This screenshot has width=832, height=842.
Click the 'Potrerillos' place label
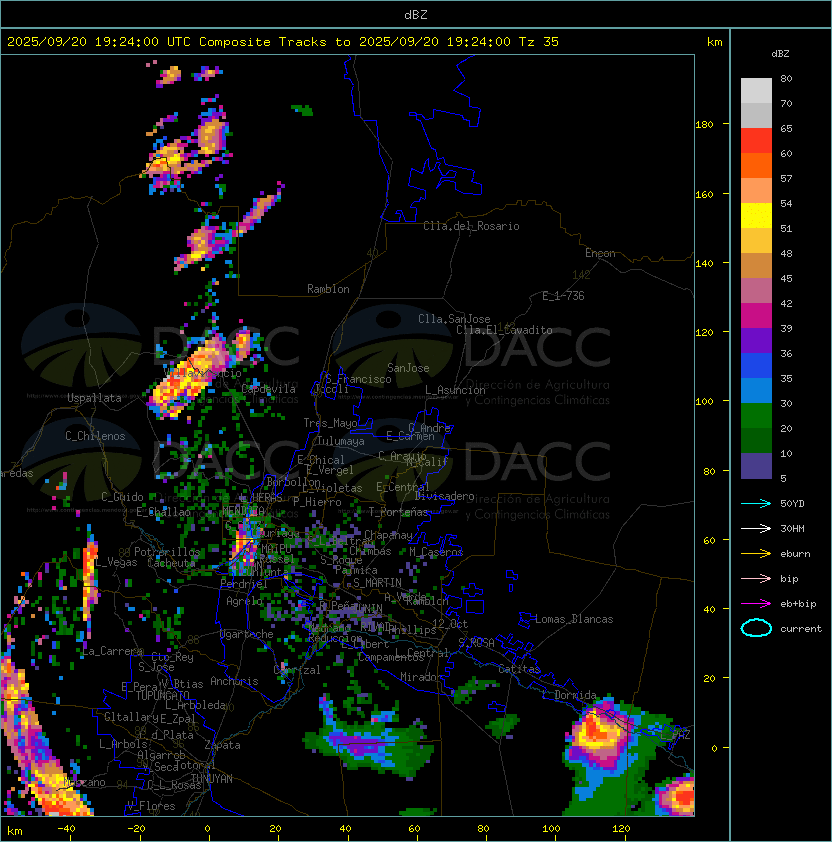pyautogui.click(x=167, y=552)
